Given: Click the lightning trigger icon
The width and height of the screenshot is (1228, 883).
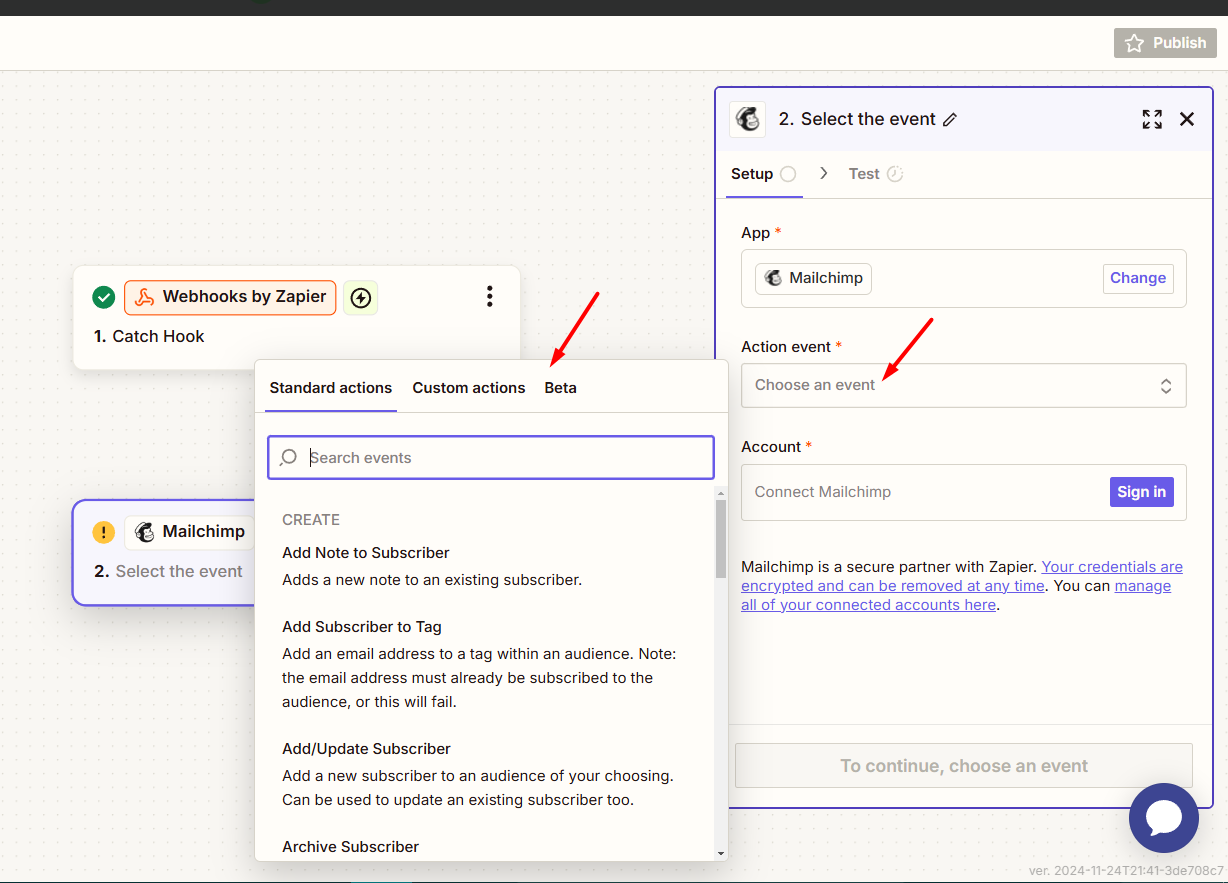Looking at the screenshot, I should coord(361,297).
